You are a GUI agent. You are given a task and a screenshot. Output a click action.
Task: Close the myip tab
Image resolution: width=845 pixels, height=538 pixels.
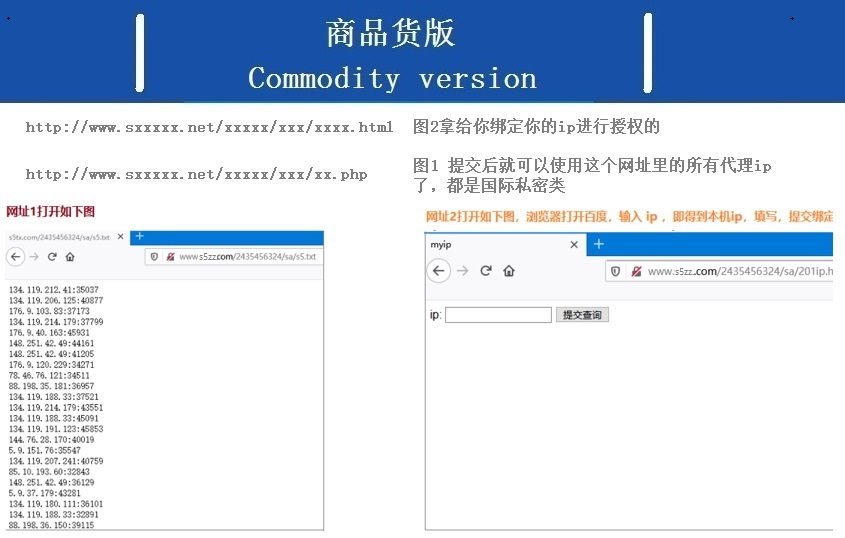click(x=574, y=245)
